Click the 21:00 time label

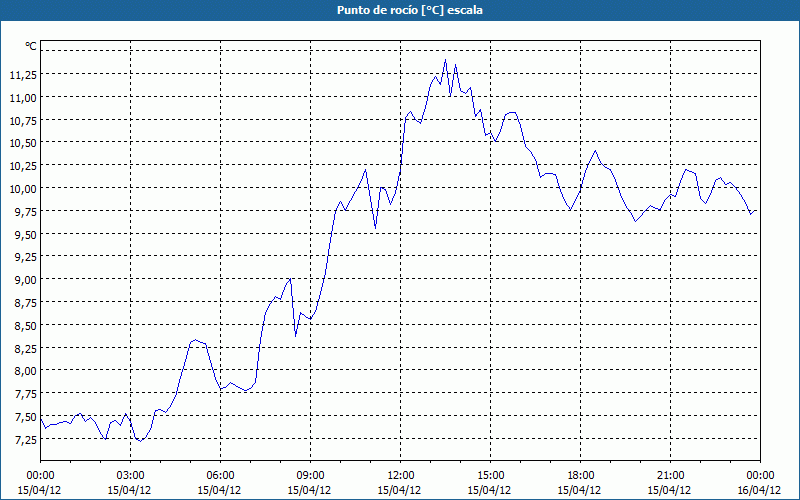(x=670, y=476)
